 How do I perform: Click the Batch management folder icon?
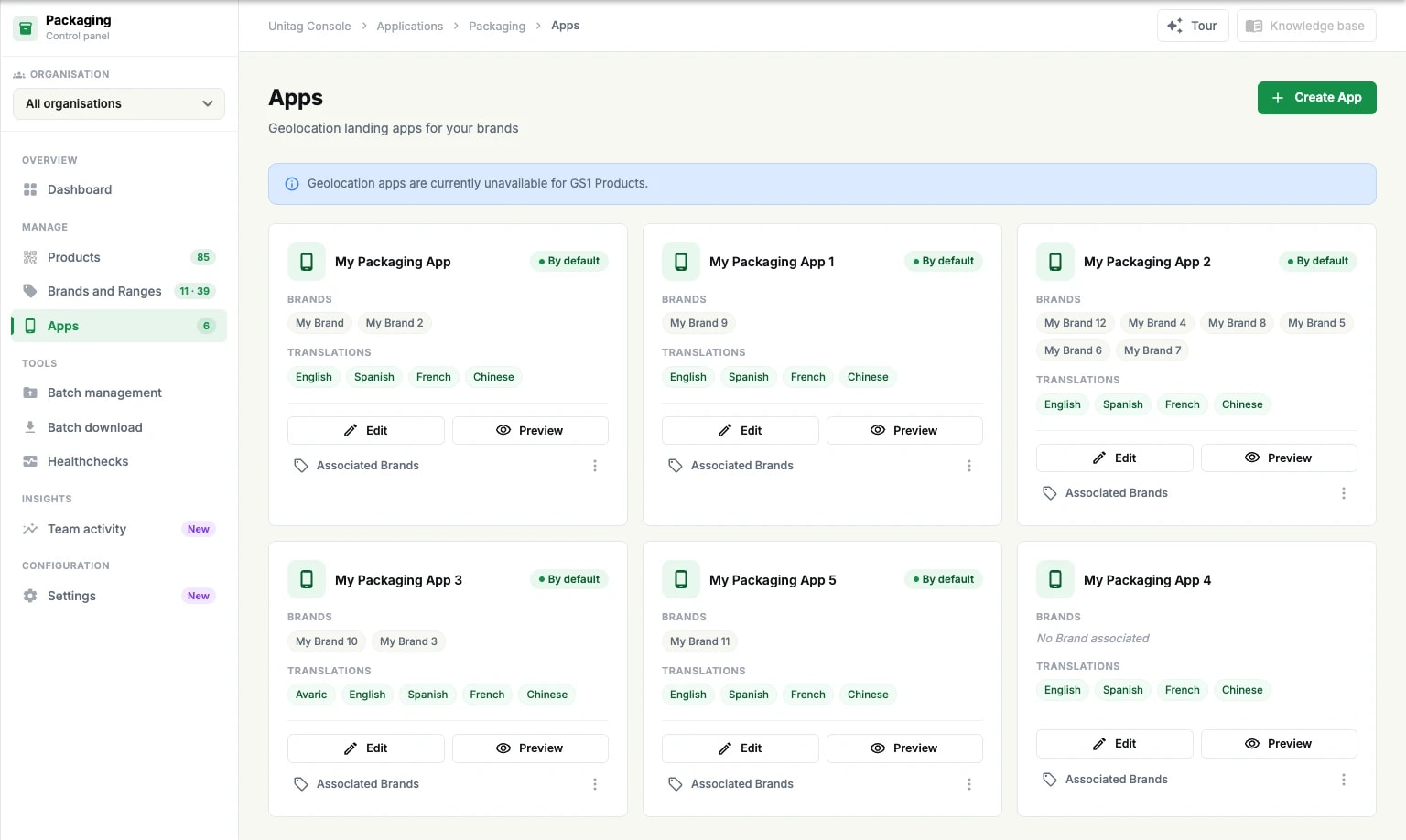(30, 393)
